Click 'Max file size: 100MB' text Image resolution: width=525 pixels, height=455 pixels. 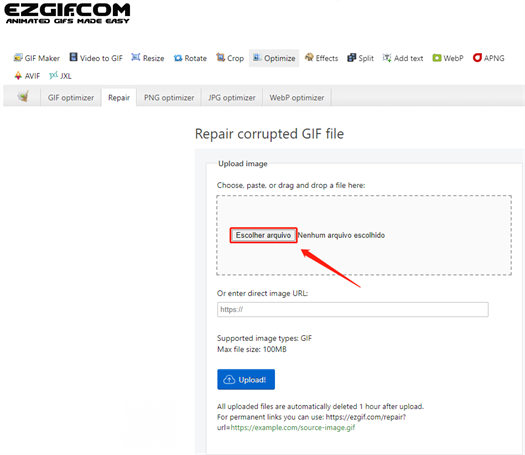252,349
